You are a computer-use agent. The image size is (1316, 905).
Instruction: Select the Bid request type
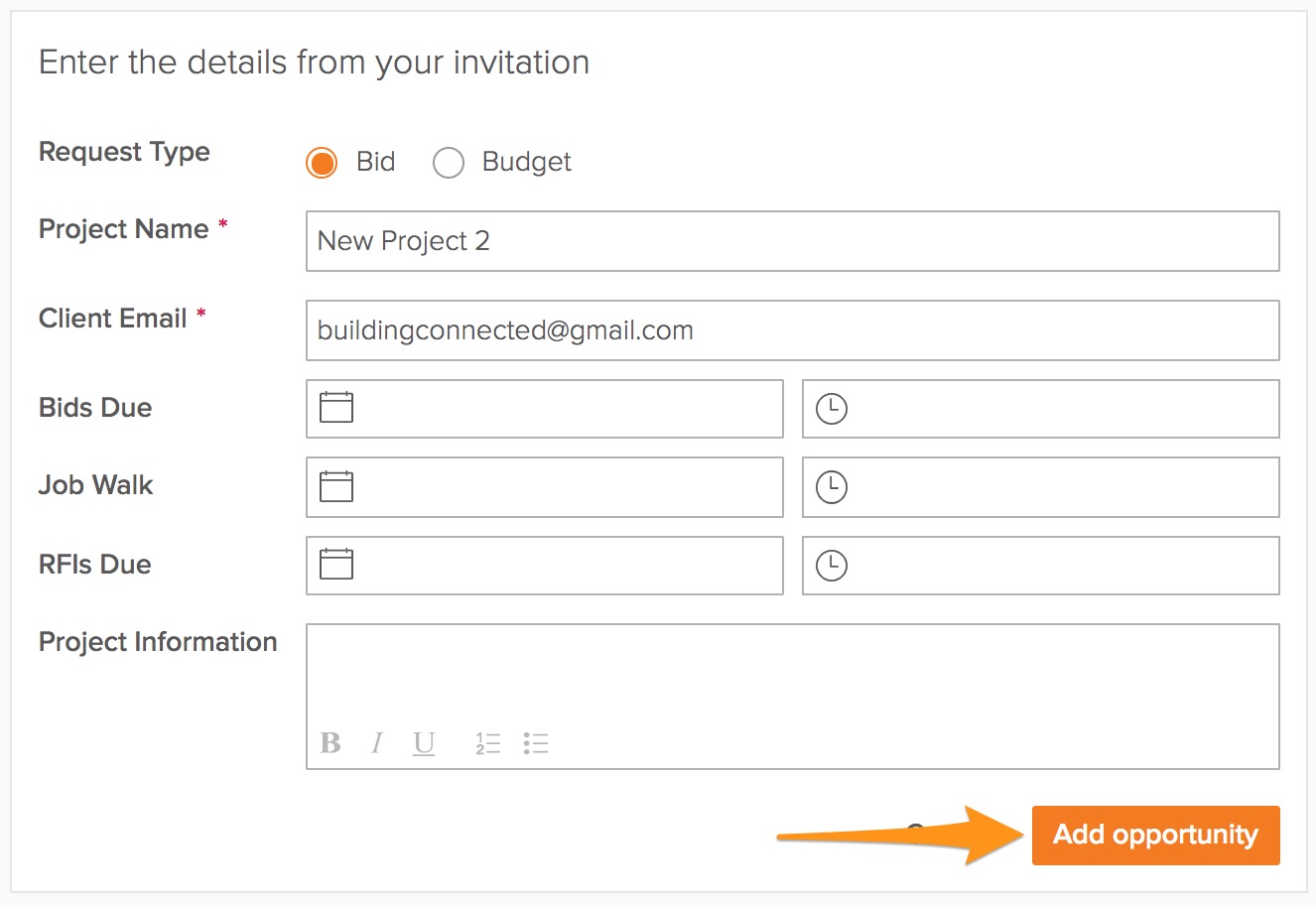tap(322, 163)
